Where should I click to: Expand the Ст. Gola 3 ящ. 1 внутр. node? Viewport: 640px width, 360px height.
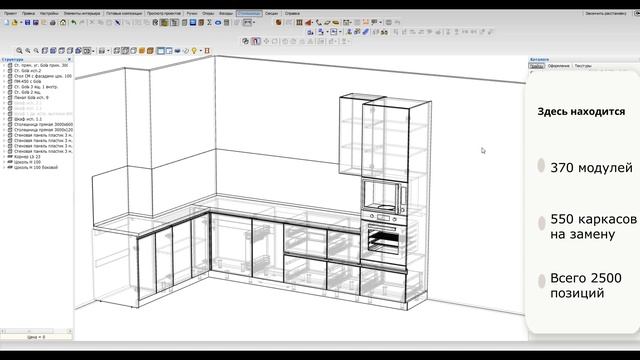pos(4,87)
